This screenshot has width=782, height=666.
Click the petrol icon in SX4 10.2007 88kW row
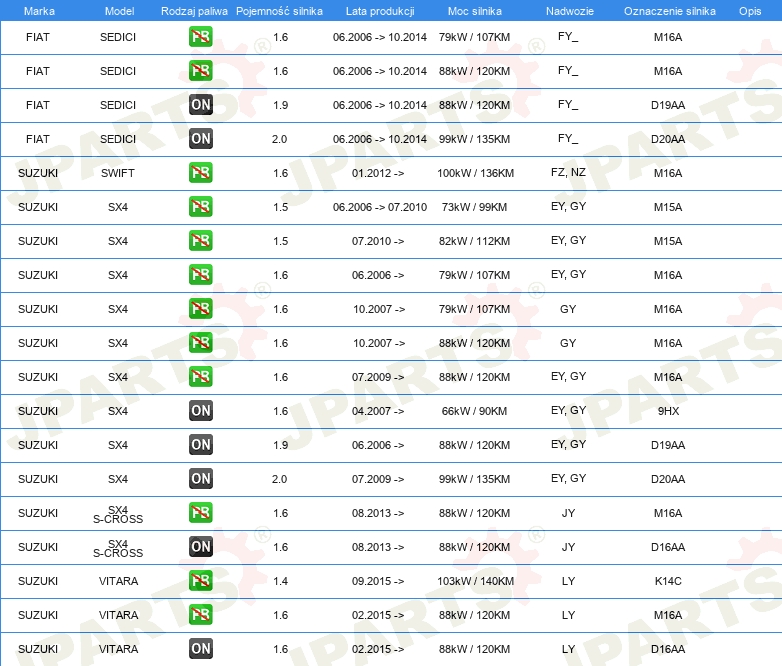[x=200, y=342]
